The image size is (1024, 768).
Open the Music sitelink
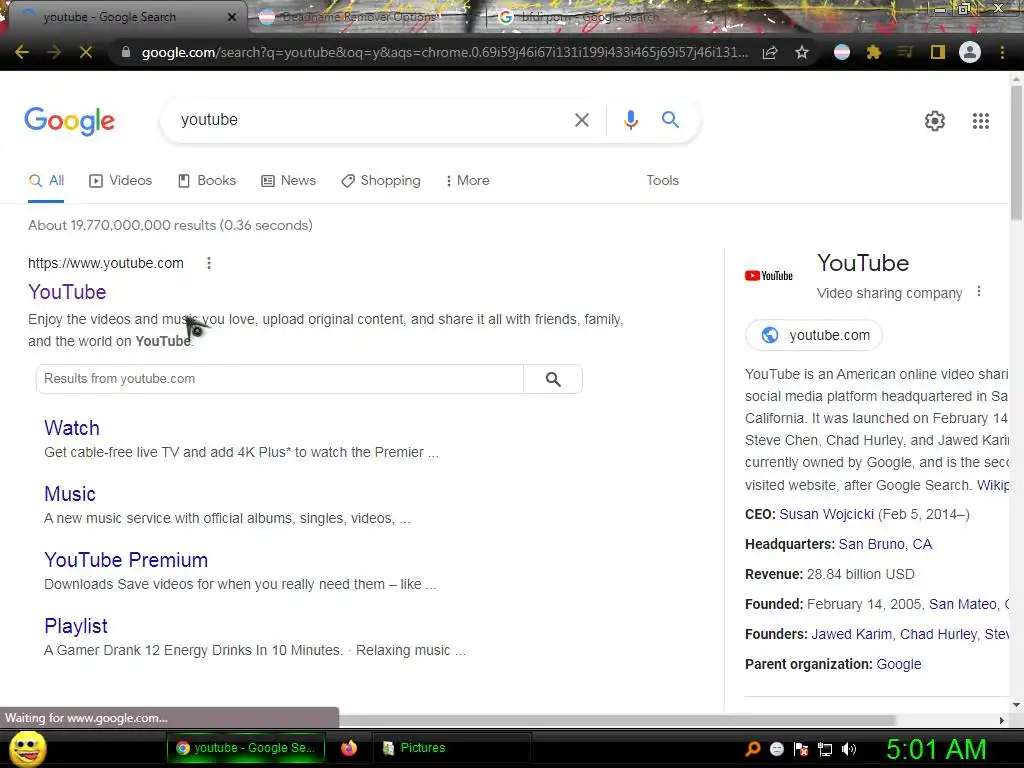coord(70,494)
